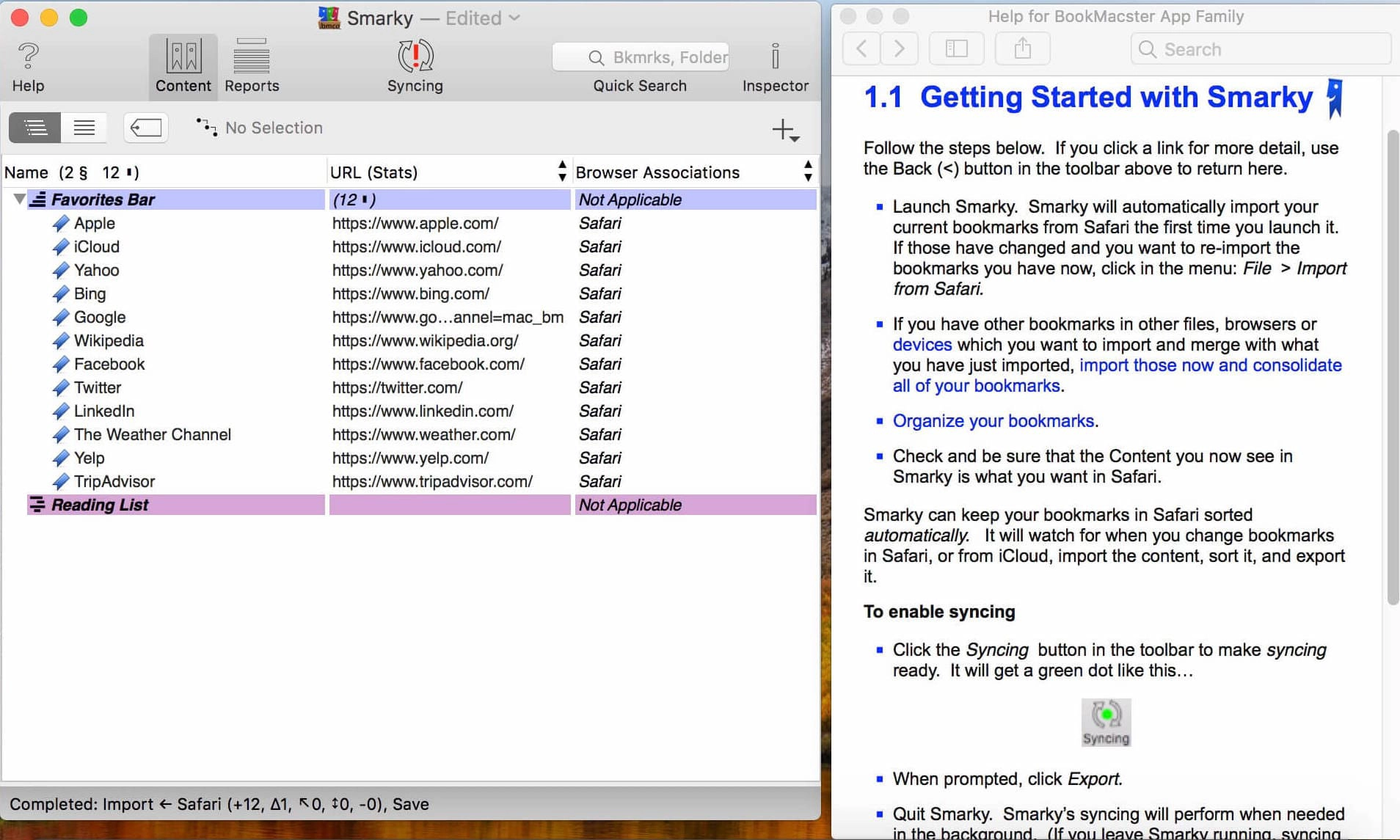Click the Name column header
Viewport: 1400px width, 840px height.
(x=163, y=172)
